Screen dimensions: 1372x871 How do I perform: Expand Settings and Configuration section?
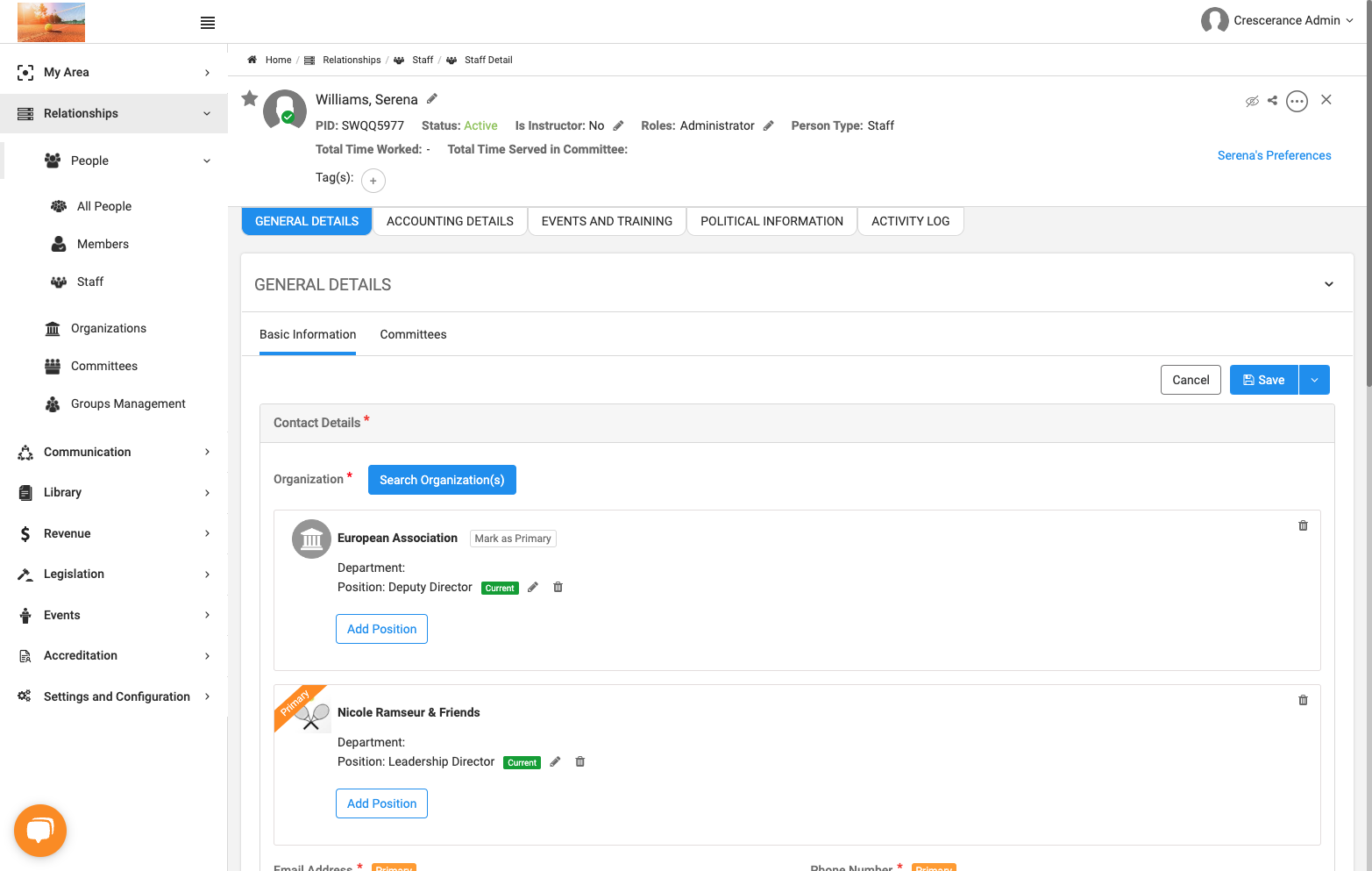click(x=114, y=696)
